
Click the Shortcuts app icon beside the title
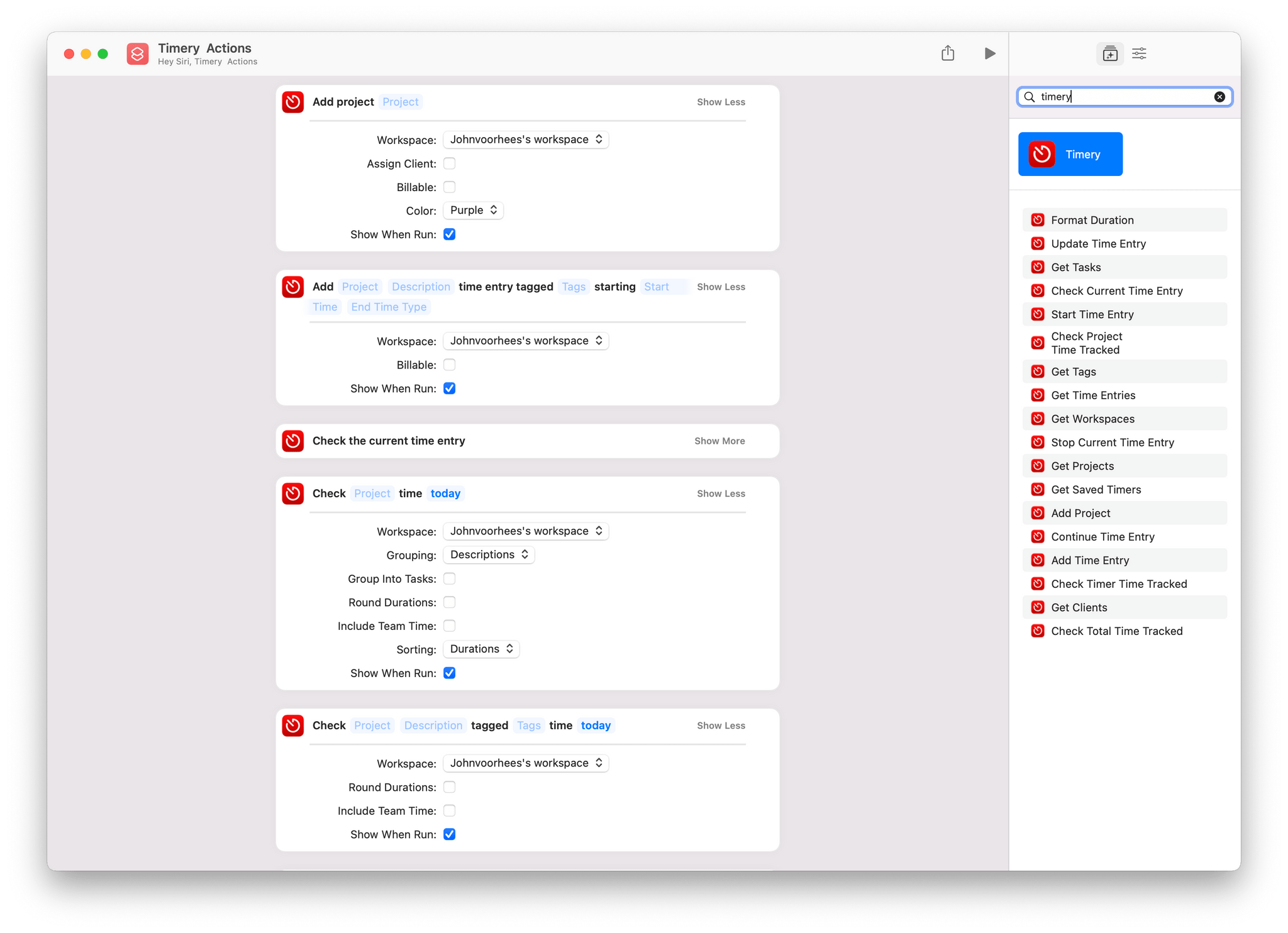(x=138, y=54)
